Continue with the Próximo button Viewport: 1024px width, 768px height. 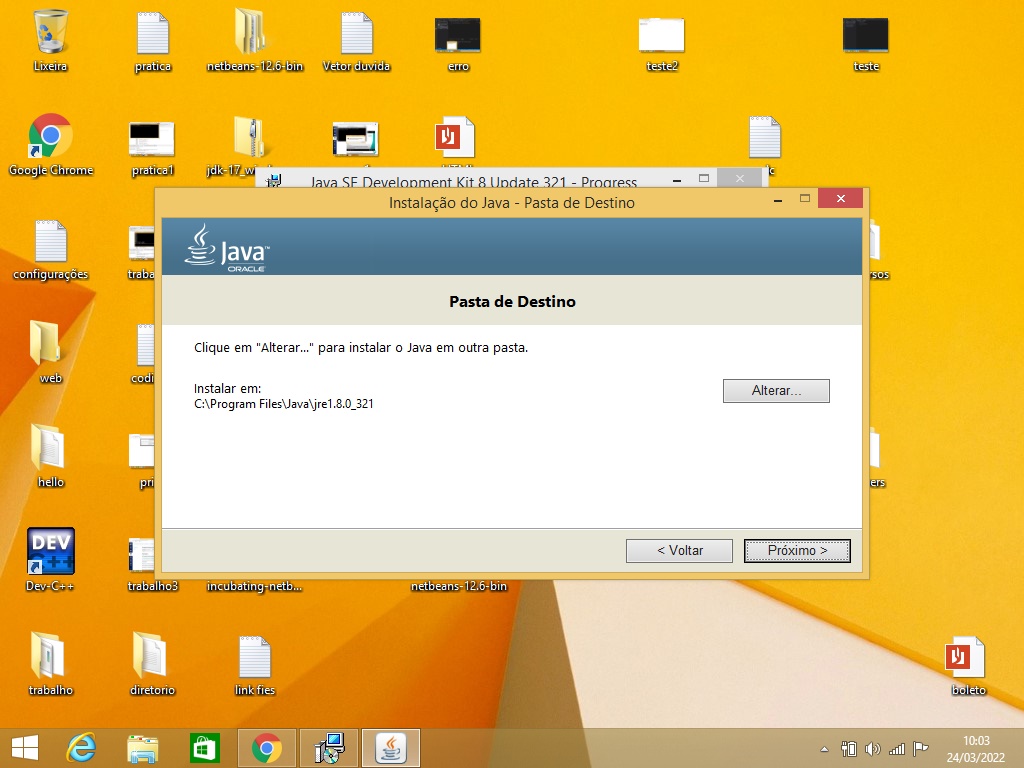tap(797, 551)
